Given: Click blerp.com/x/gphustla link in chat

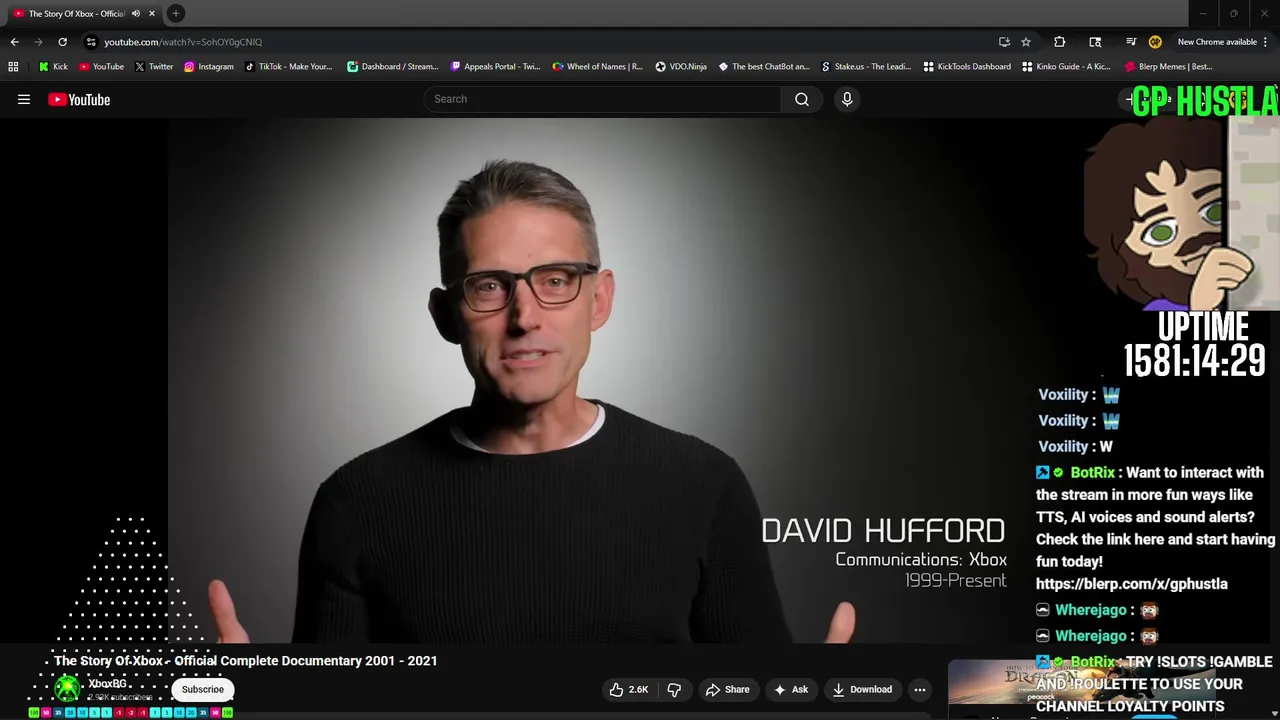Looking at the screenshot, I should [x=1131, y=584].
